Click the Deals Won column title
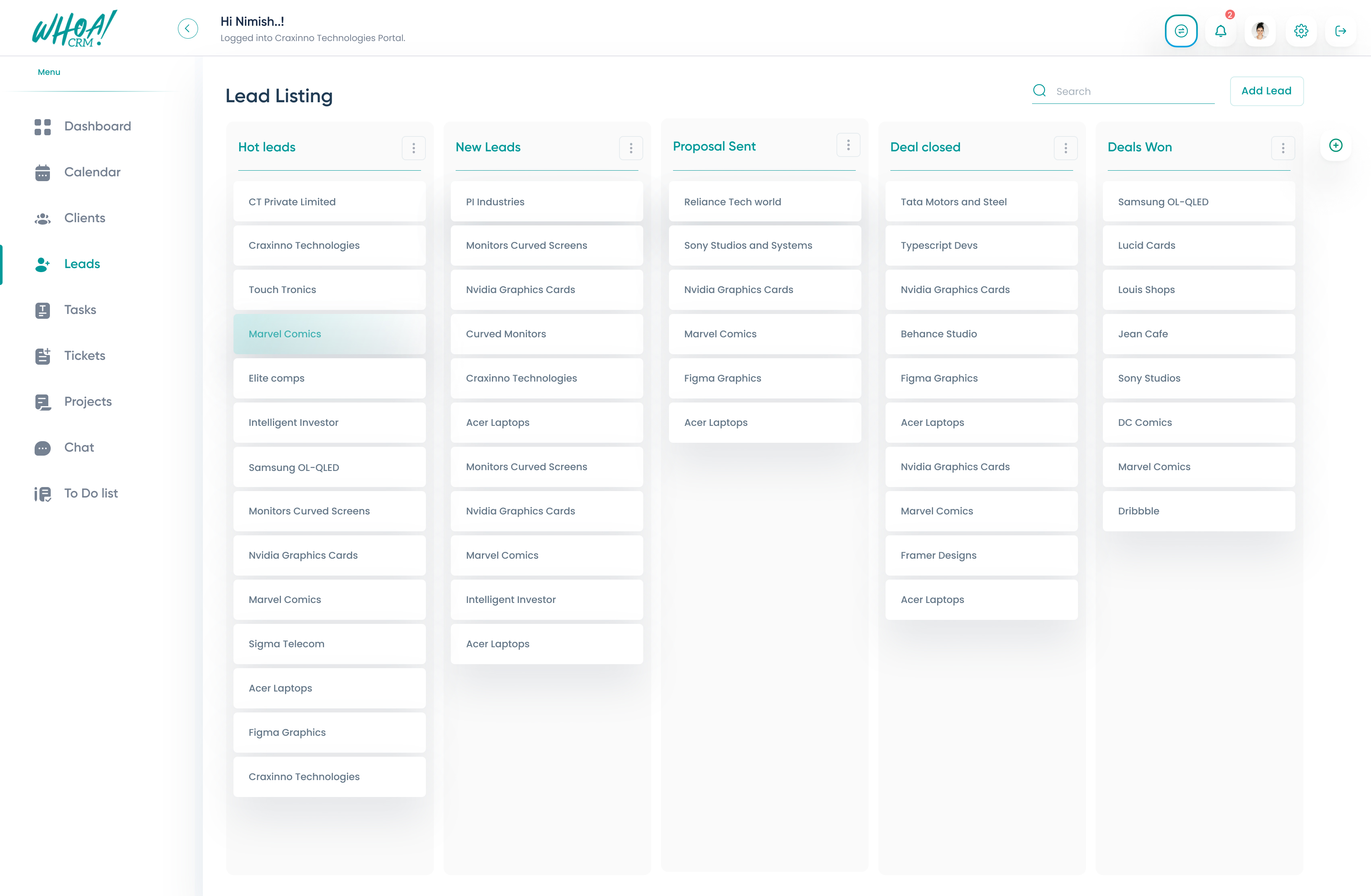 [1140, 147]
